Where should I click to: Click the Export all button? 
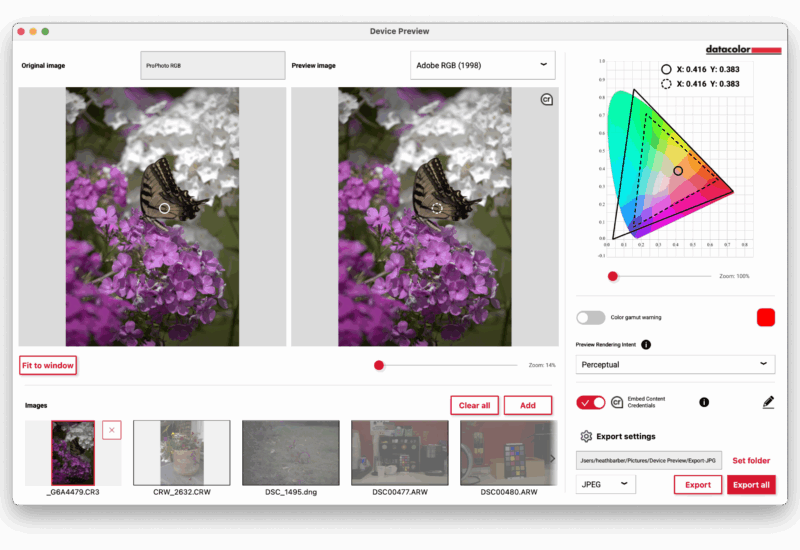tap(750, 485)
